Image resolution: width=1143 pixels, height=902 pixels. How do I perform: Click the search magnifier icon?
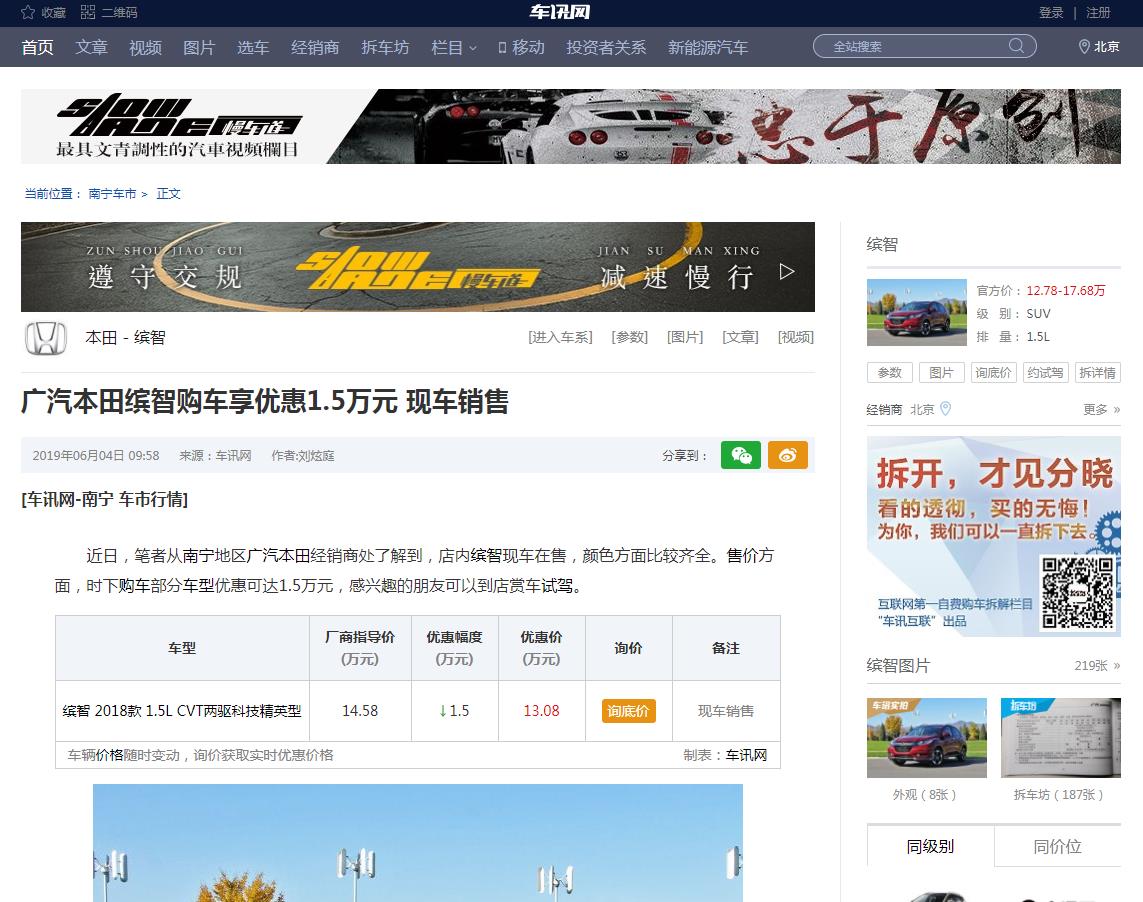click(x=1016, y=46)
